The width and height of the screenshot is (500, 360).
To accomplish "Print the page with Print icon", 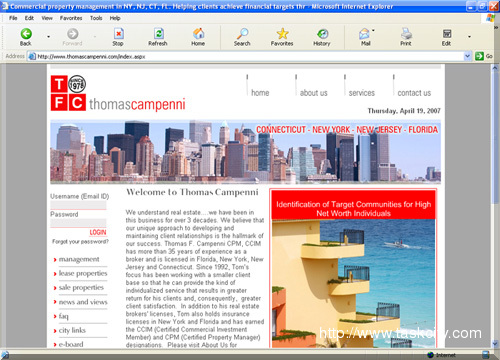I will tap(406, 37).
